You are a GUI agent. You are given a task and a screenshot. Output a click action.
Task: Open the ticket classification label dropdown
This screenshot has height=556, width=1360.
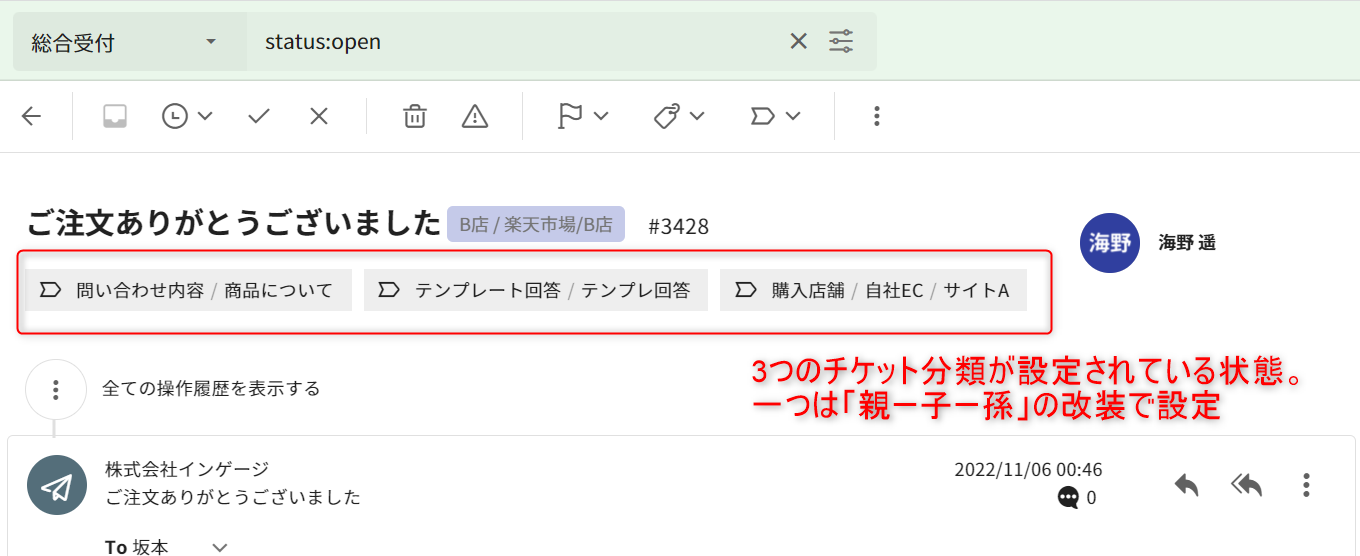point(776,116)
